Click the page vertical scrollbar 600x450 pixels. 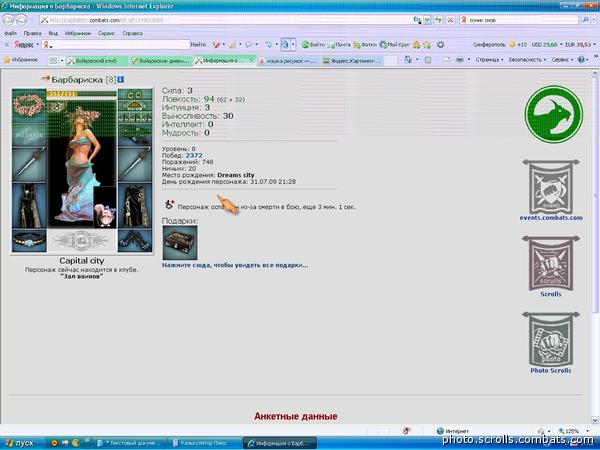(x=595, y=245)
